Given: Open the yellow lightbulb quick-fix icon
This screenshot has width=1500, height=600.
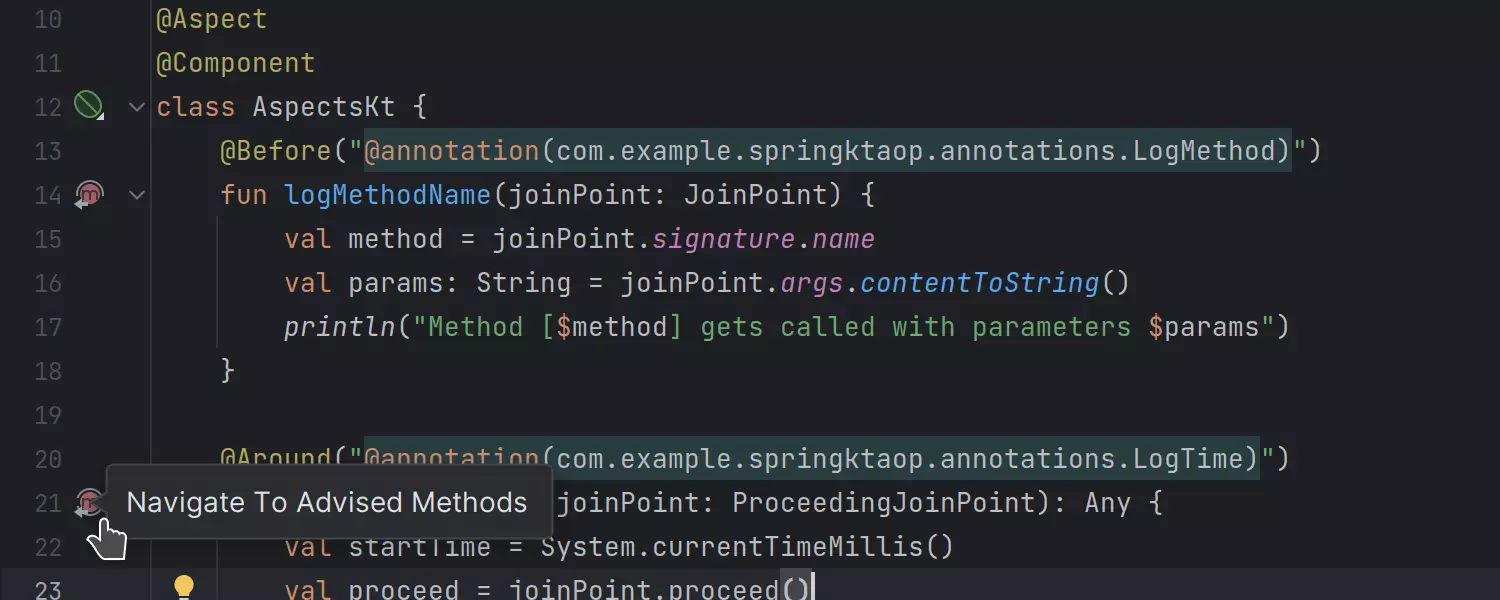Looking at the screenshot, I should pos(183,587).
